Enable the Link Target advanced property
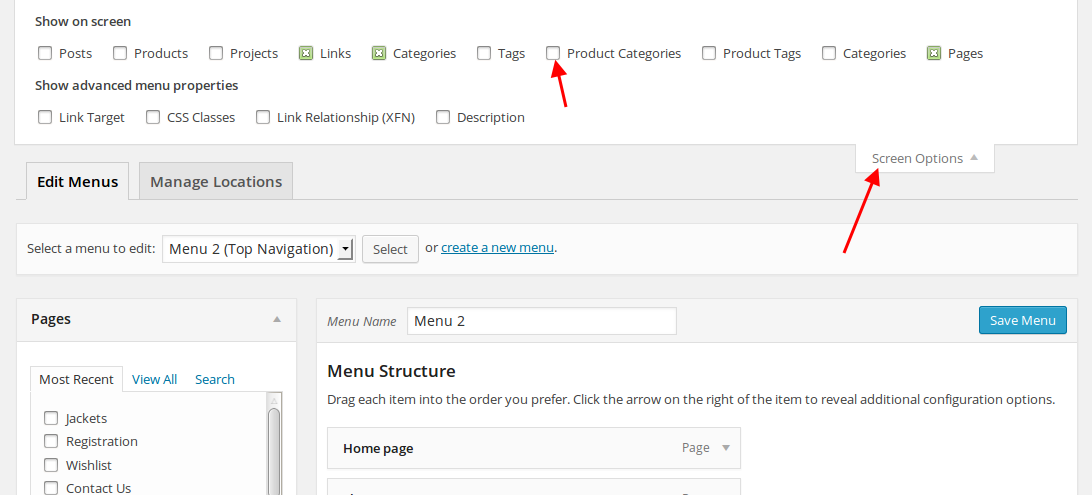This screenshot has height=495, width=1092. (x=45, y=117)
